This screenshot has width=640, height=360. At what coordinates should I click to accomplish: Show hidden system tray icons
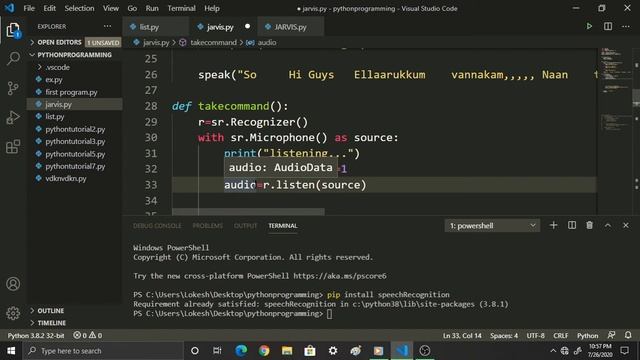click(553, 351)
